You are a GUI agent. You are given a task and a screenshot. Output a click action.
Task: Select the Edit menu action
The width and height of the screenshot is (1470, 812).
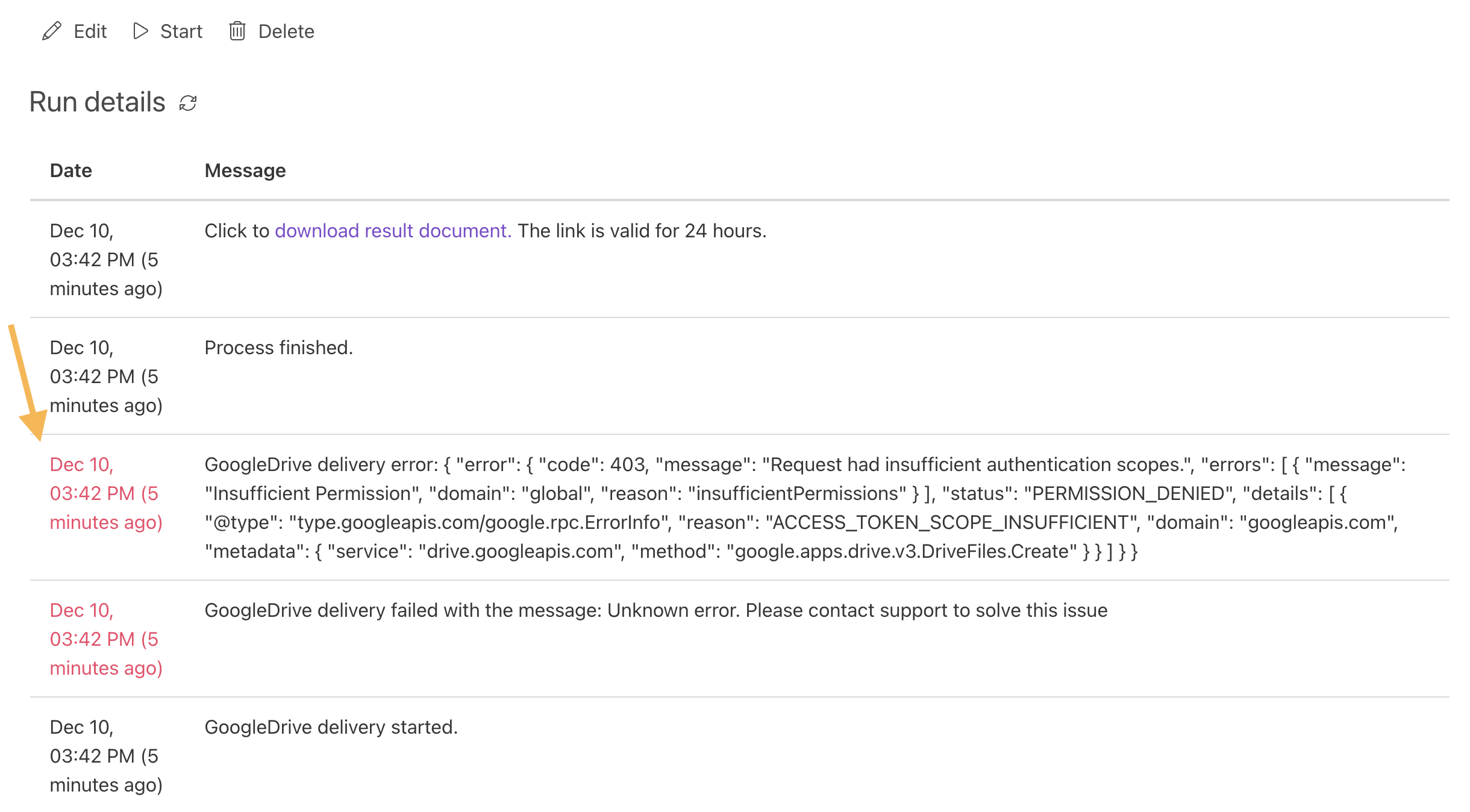89,31
